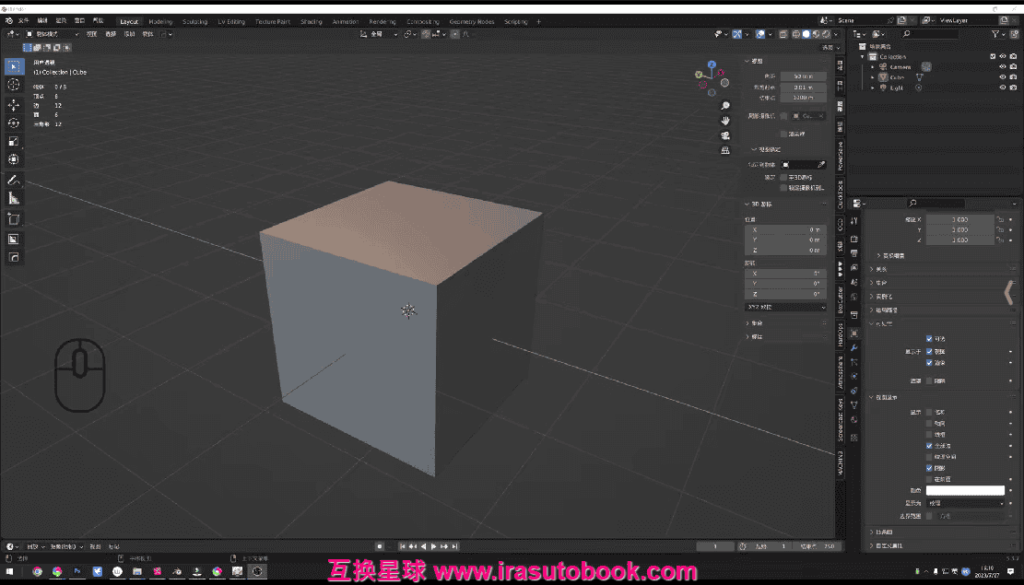Click the Scale X value field
1024x585 pixels.
(960, 220)
